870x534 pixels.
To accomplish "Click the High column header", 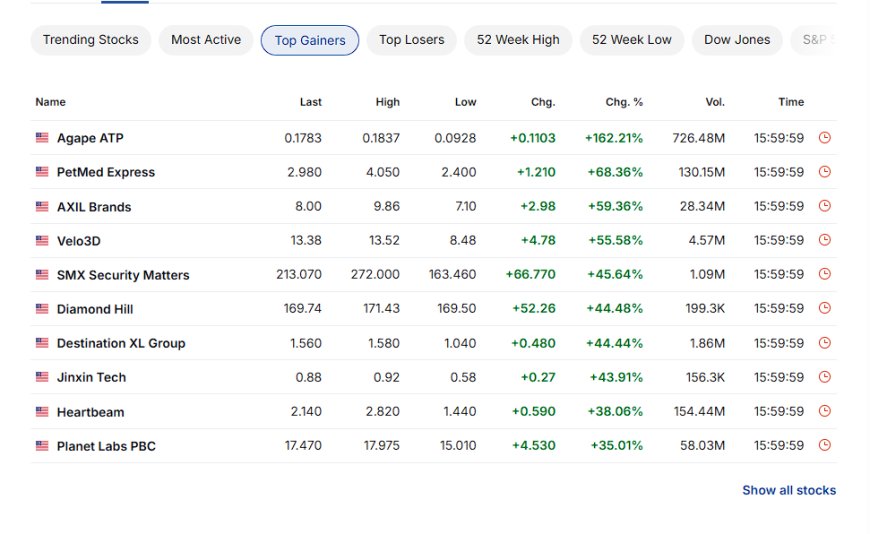I will point(387,102).
